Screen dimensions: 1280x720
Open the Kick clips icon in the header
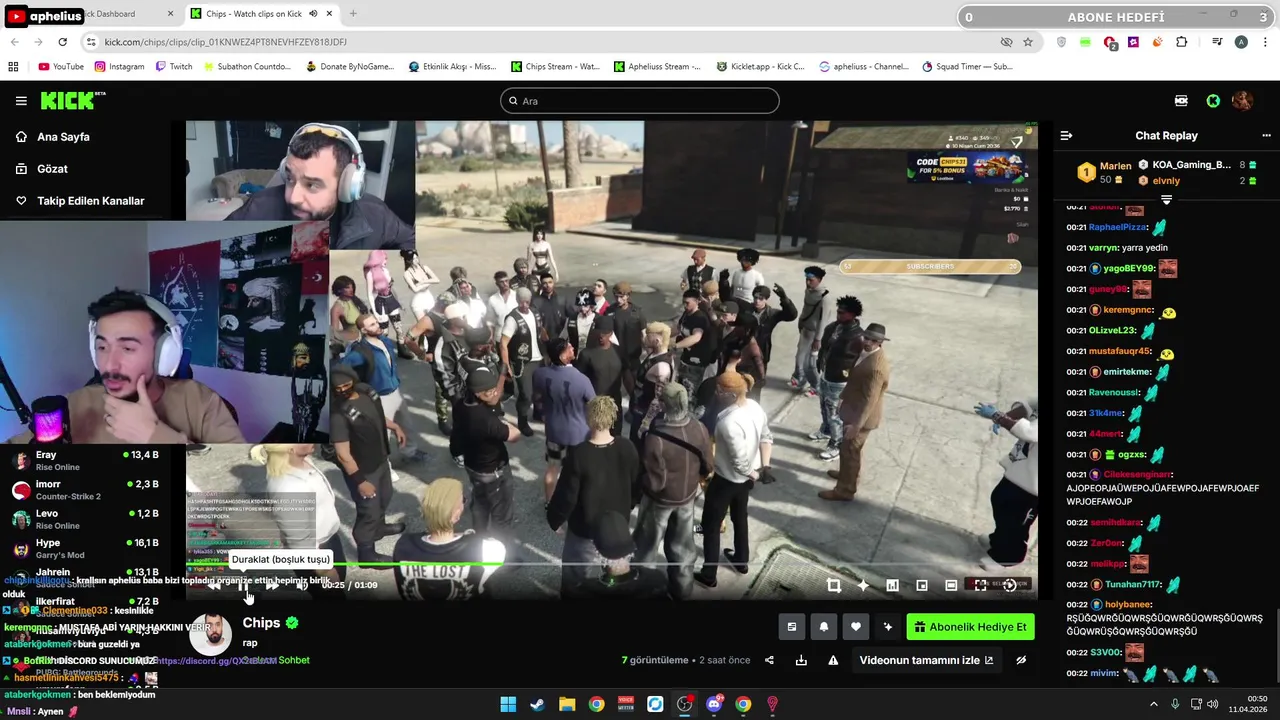pyautogui.click(x=1181, y=101)
